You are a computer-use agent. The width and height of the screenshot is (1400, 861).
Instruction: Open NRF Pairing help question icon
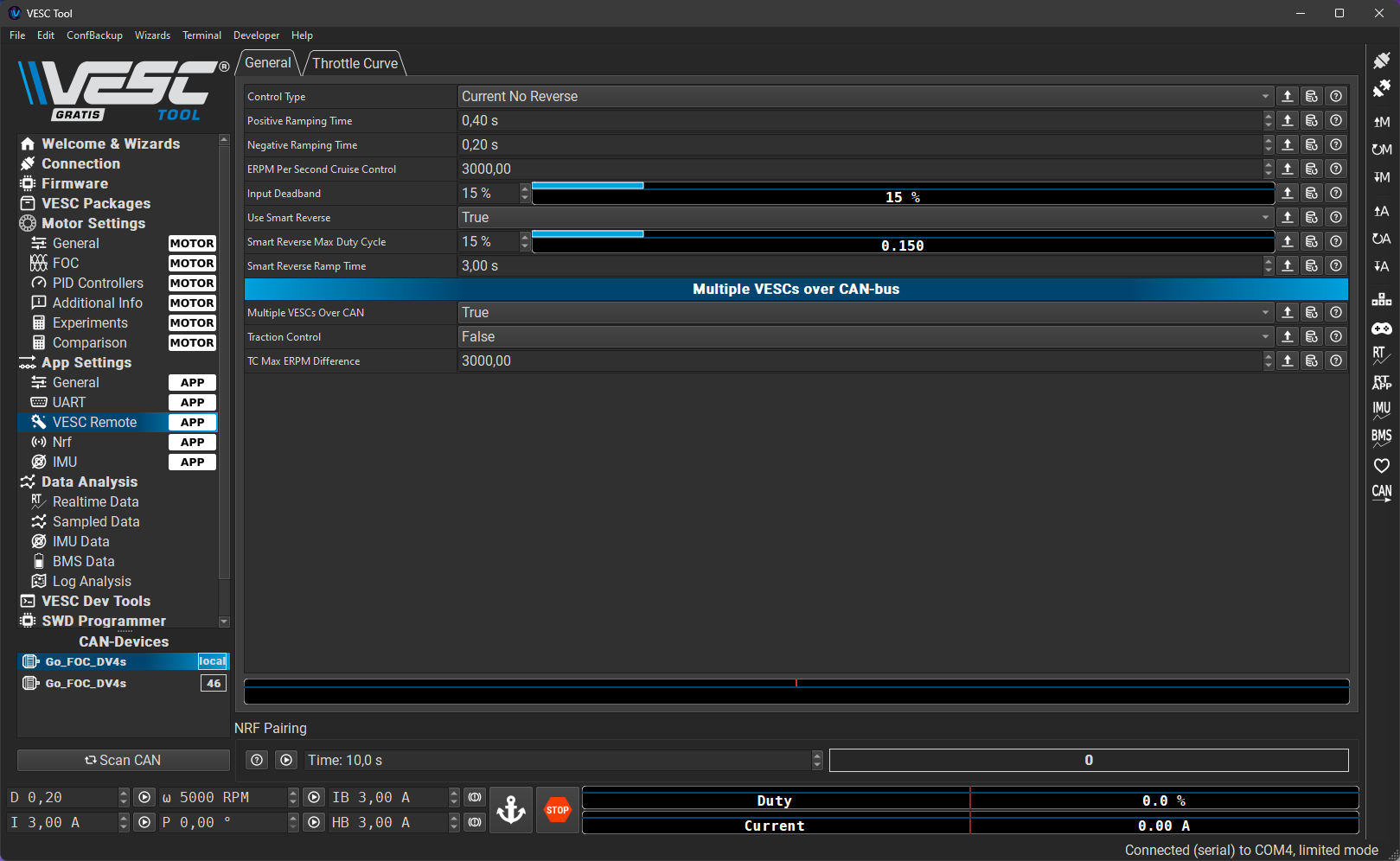[257, 760]
